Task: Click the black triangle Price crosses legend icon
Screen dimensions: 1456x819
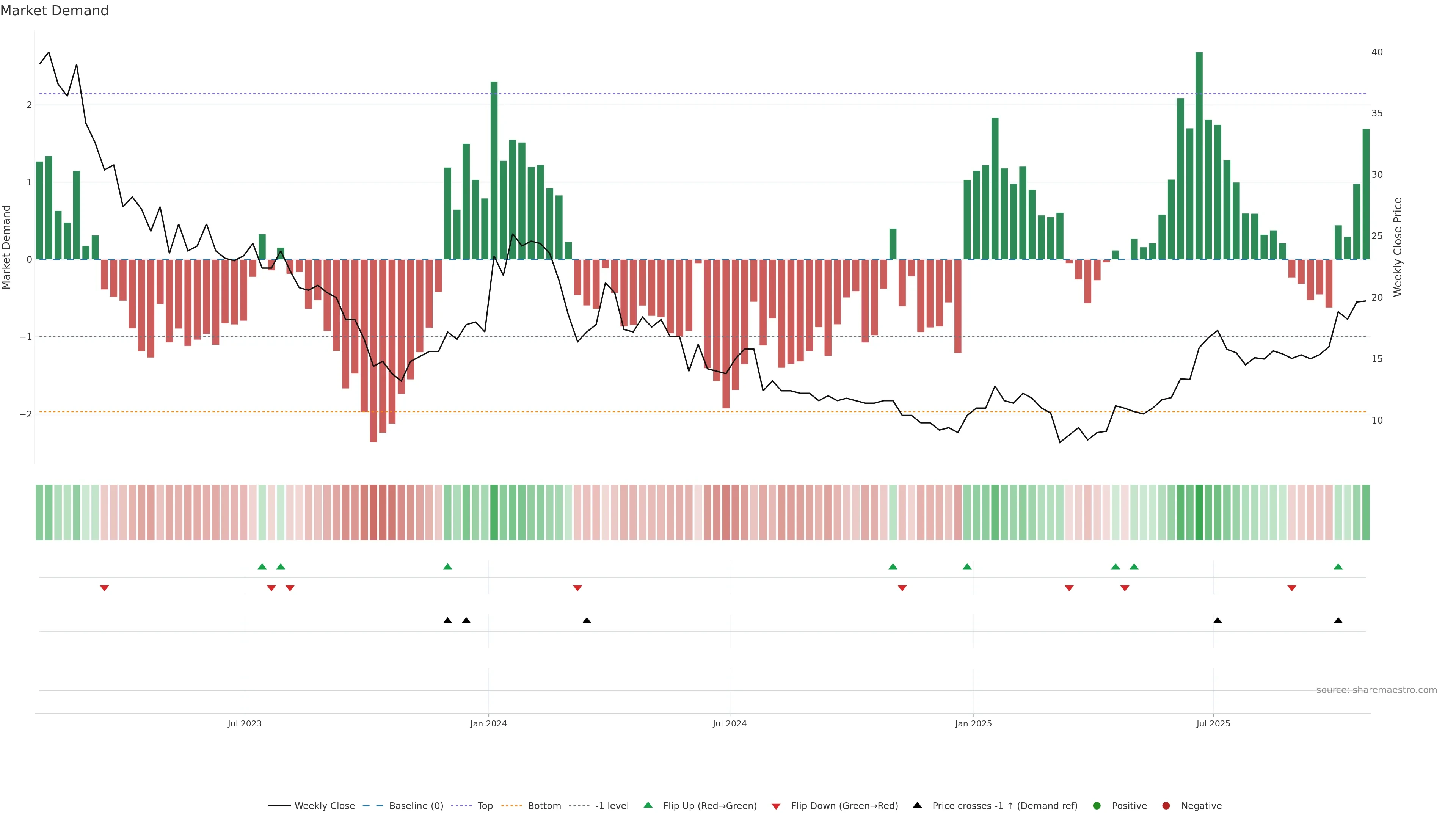Action: point(917,805)
